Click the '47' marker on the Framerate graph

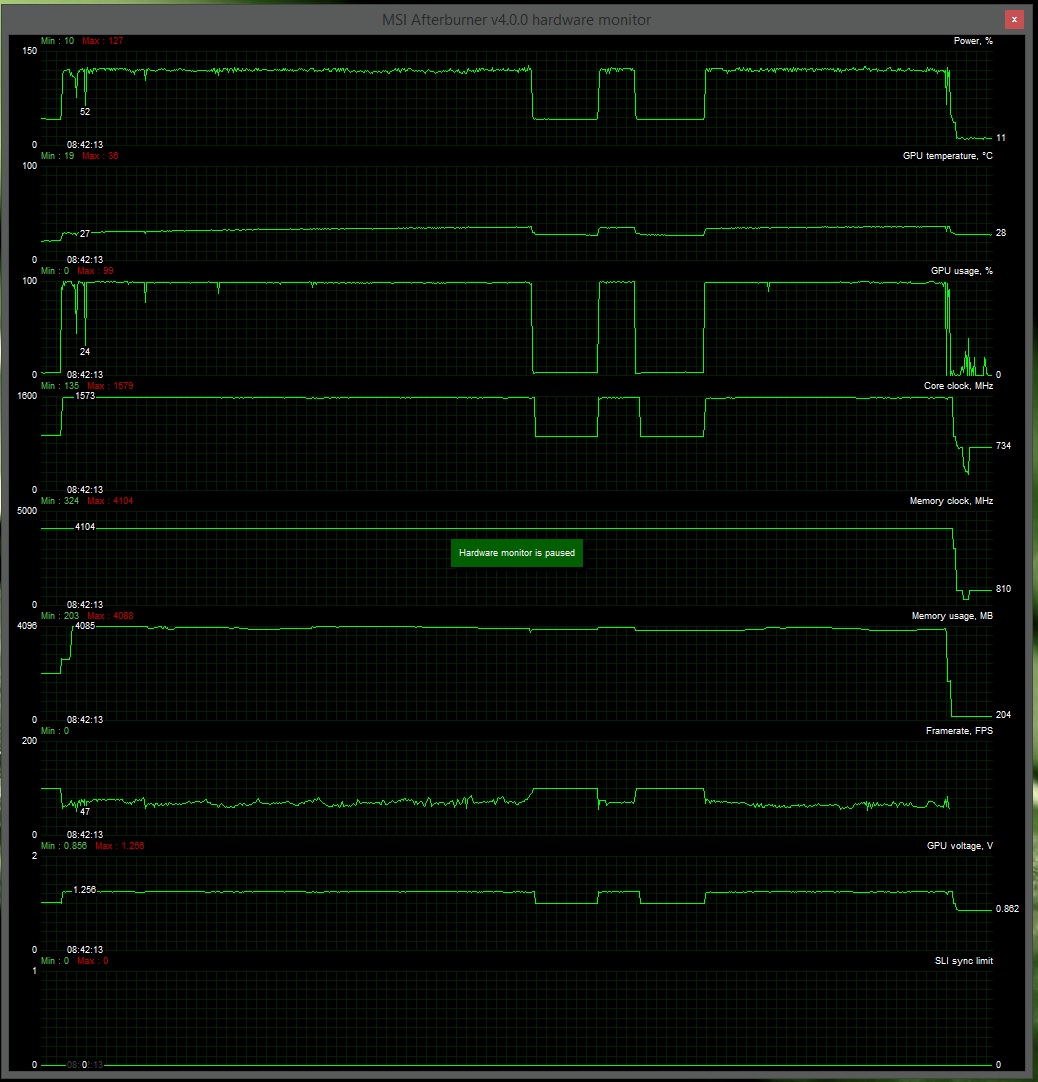coord(85,812)
